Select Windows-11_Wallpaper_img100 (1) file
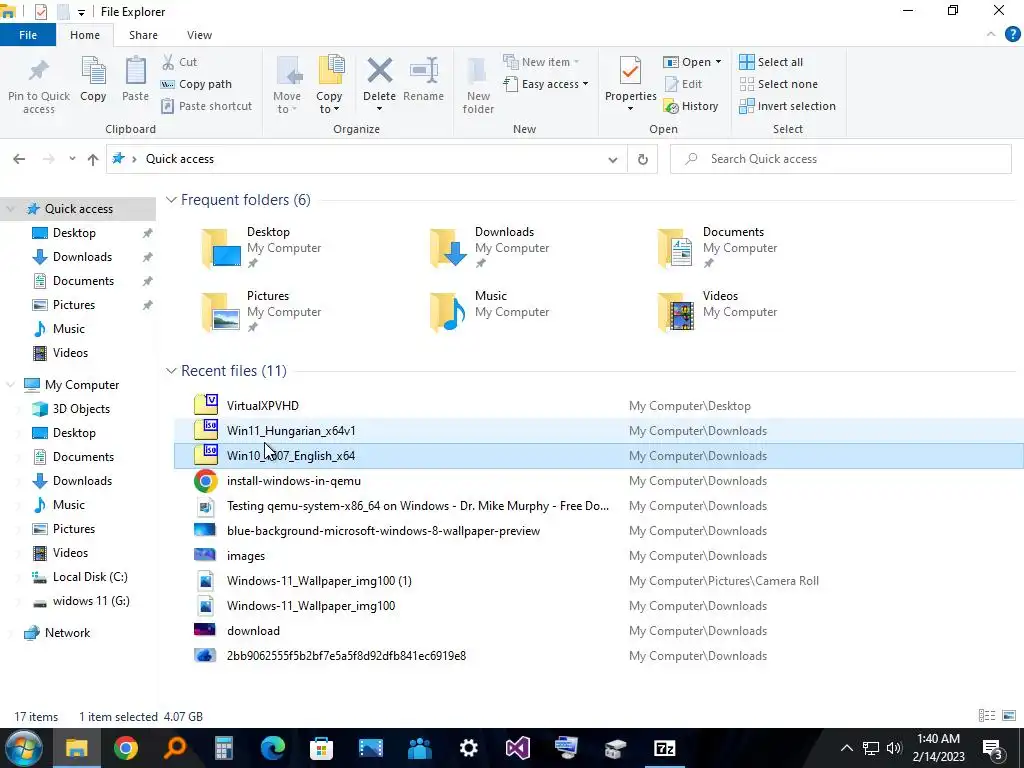Viewport: 1024px width, 768px height. click(x=319, y=581)
